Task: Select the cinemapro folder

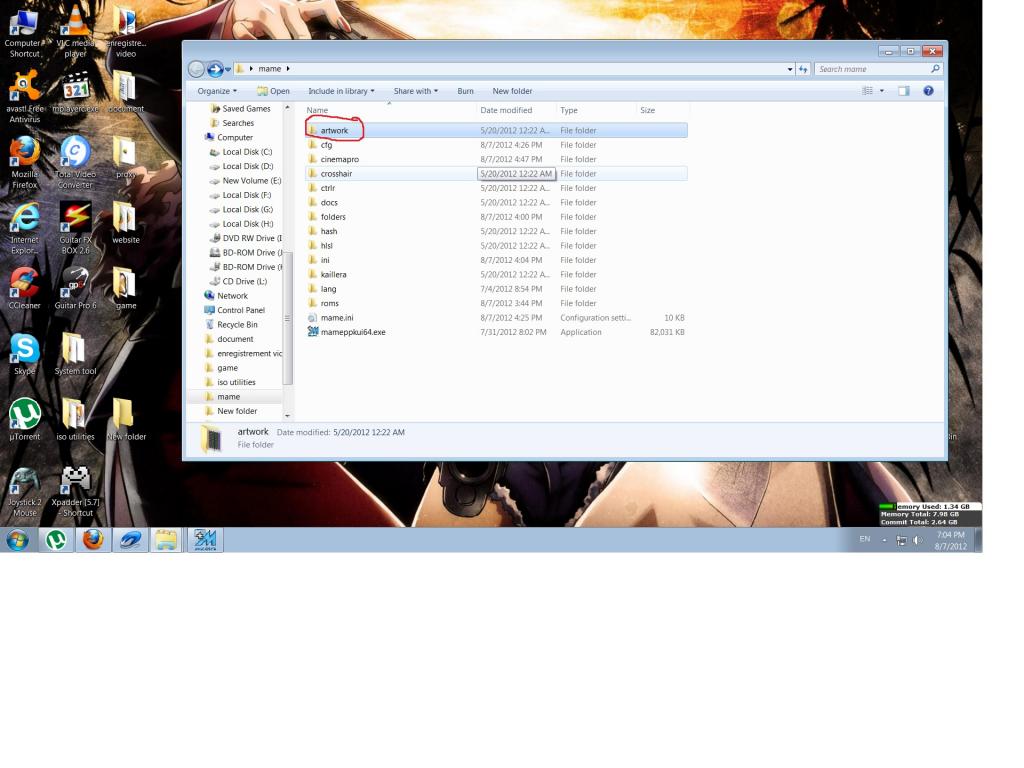Action: (x=496, y=159)
